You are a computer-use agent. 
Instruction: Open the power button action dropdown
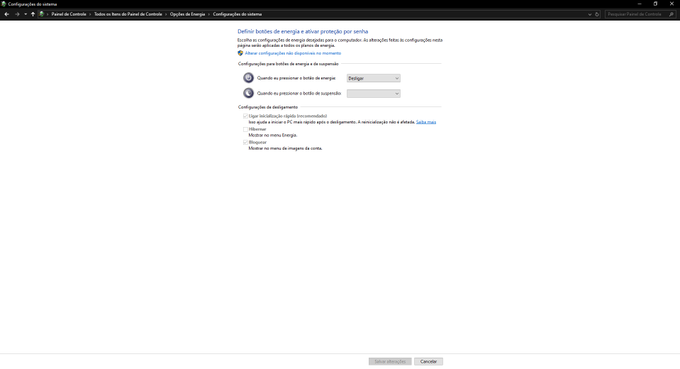pyautogui.click(x=373, y=78)
